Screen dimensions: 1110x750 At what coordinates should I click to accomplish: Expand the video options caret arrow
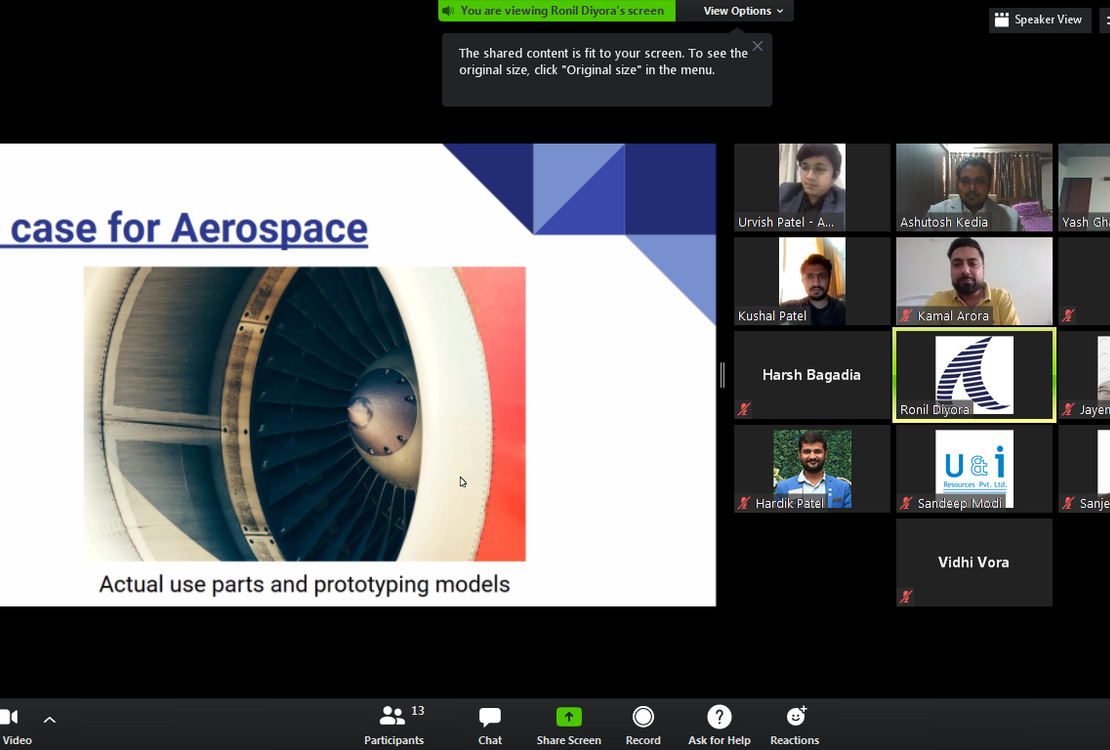tap(49, 719)
